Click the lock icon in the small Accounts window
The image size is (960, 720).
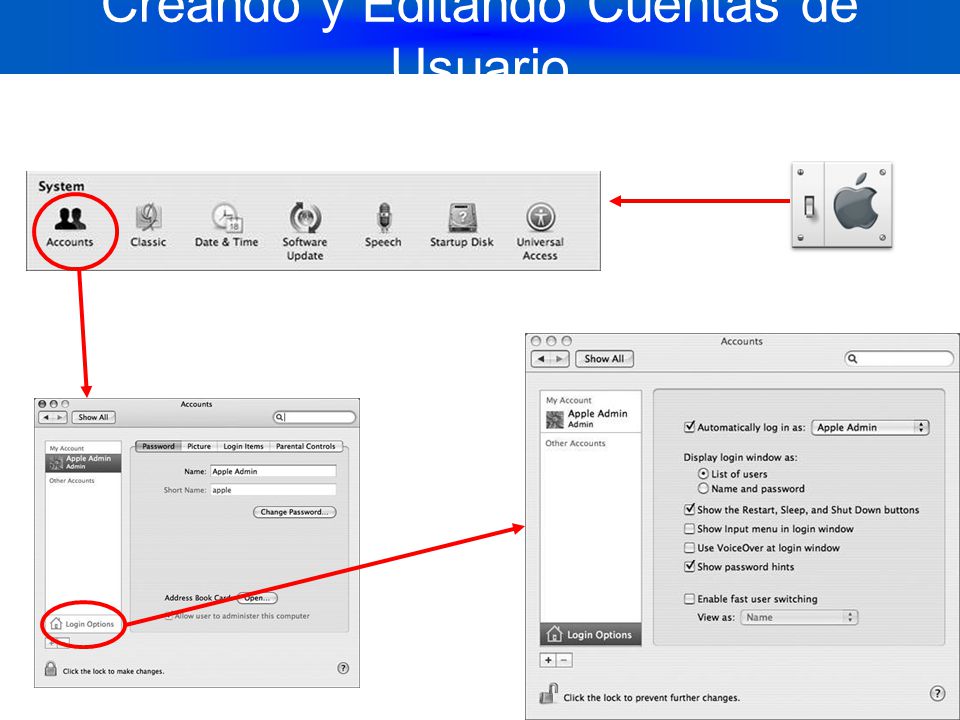pos(51,669)
